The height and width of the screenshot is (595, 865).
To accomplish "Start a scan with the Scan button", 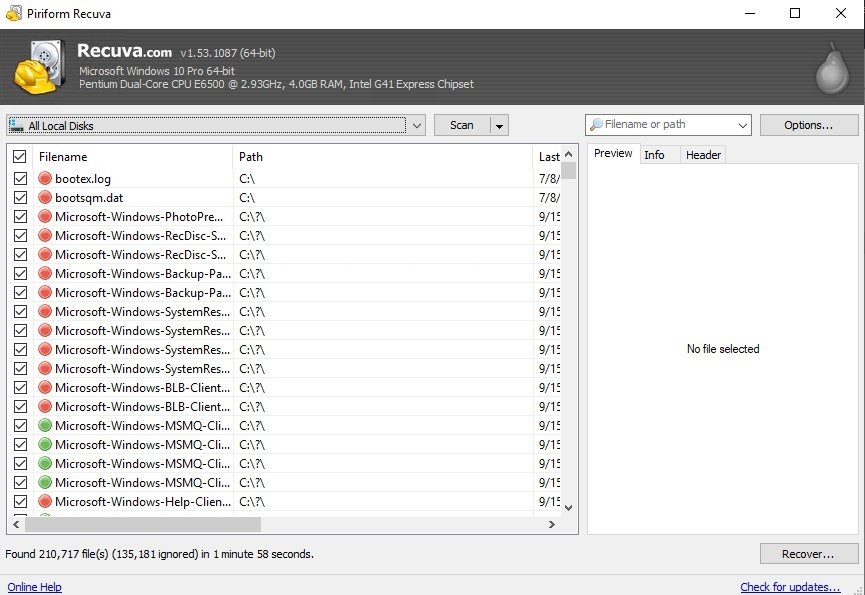I will [x=462, y=125].
